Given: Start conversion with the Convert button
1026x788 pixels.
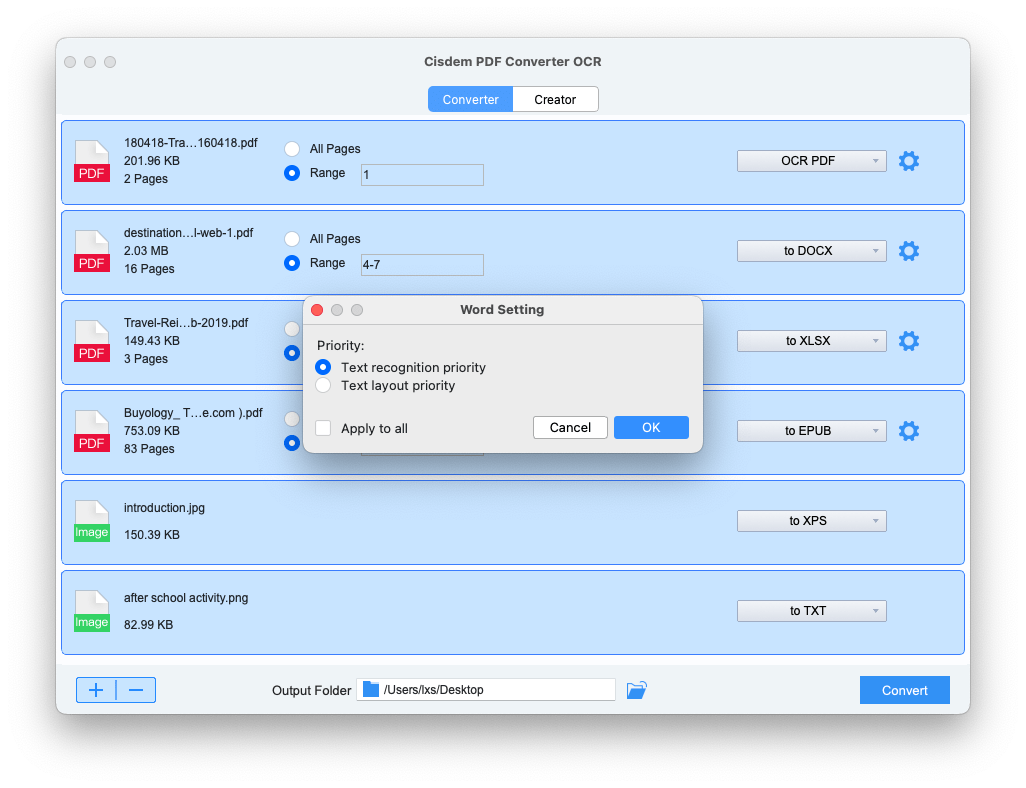Looking at the screenshot, I should tap(904, 690).
